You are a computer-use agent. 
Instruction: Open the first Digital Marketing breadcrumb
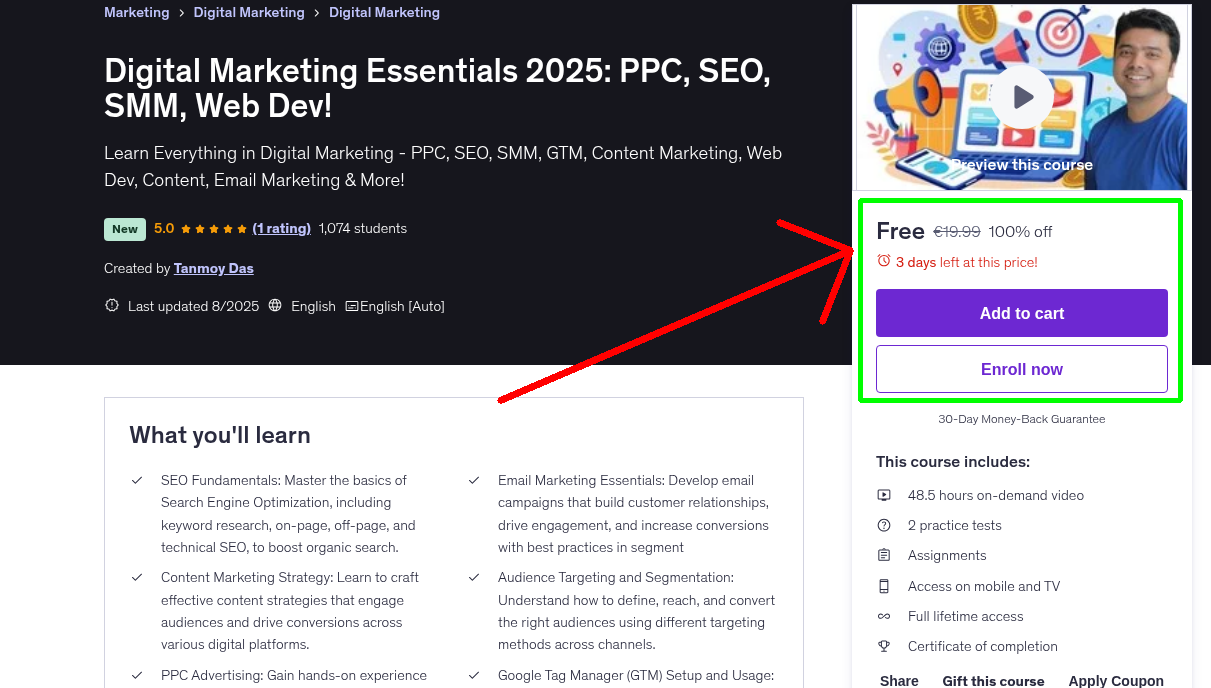click(x=249, y=13)
